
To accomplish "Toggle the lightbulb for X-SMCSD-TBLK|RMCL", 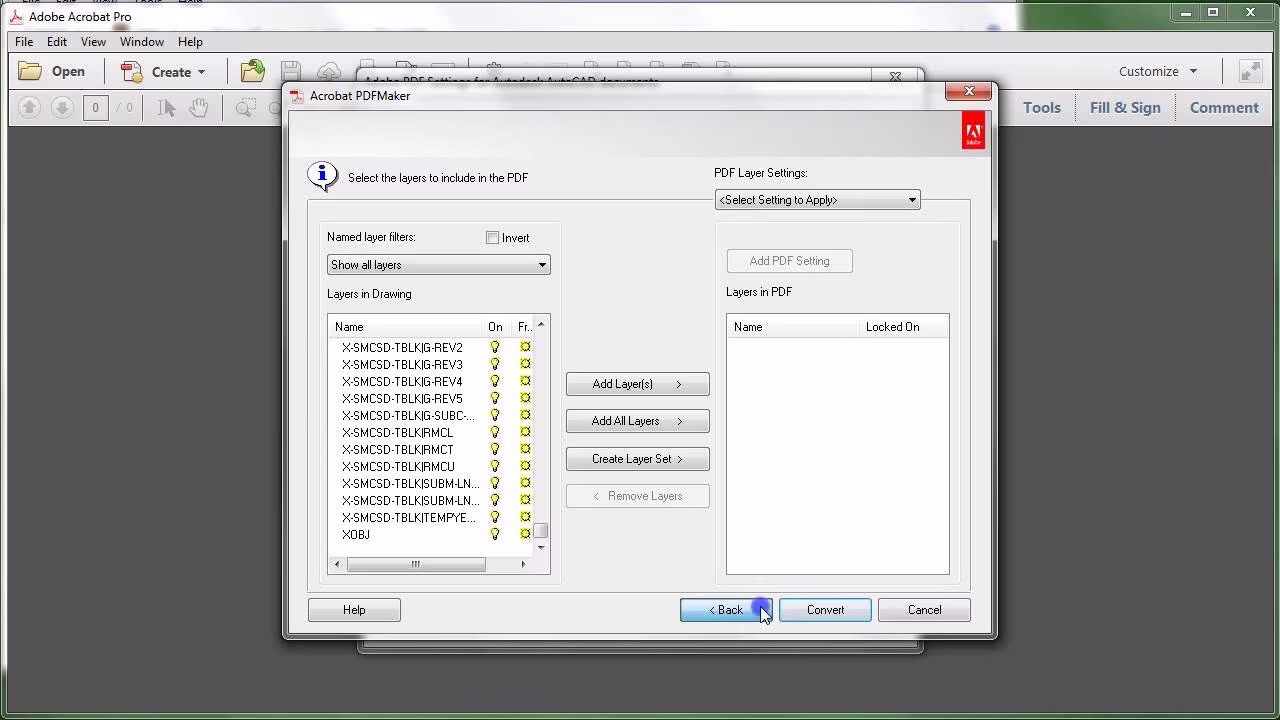I will pyautogui.click(x=494, y=432).
